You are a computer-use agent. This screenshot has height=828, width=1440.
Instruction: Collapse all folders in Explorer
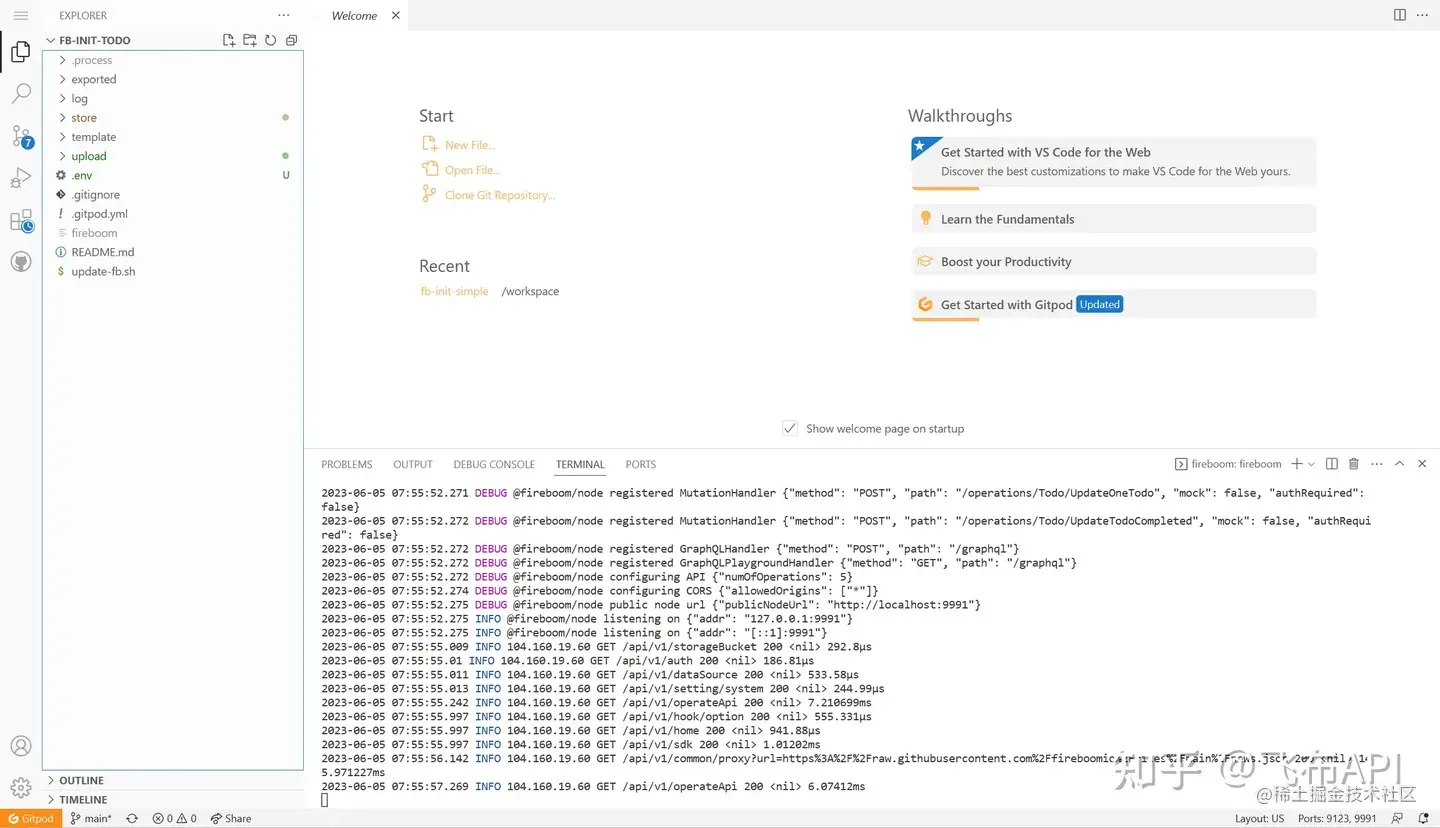[x=291, y=40]
